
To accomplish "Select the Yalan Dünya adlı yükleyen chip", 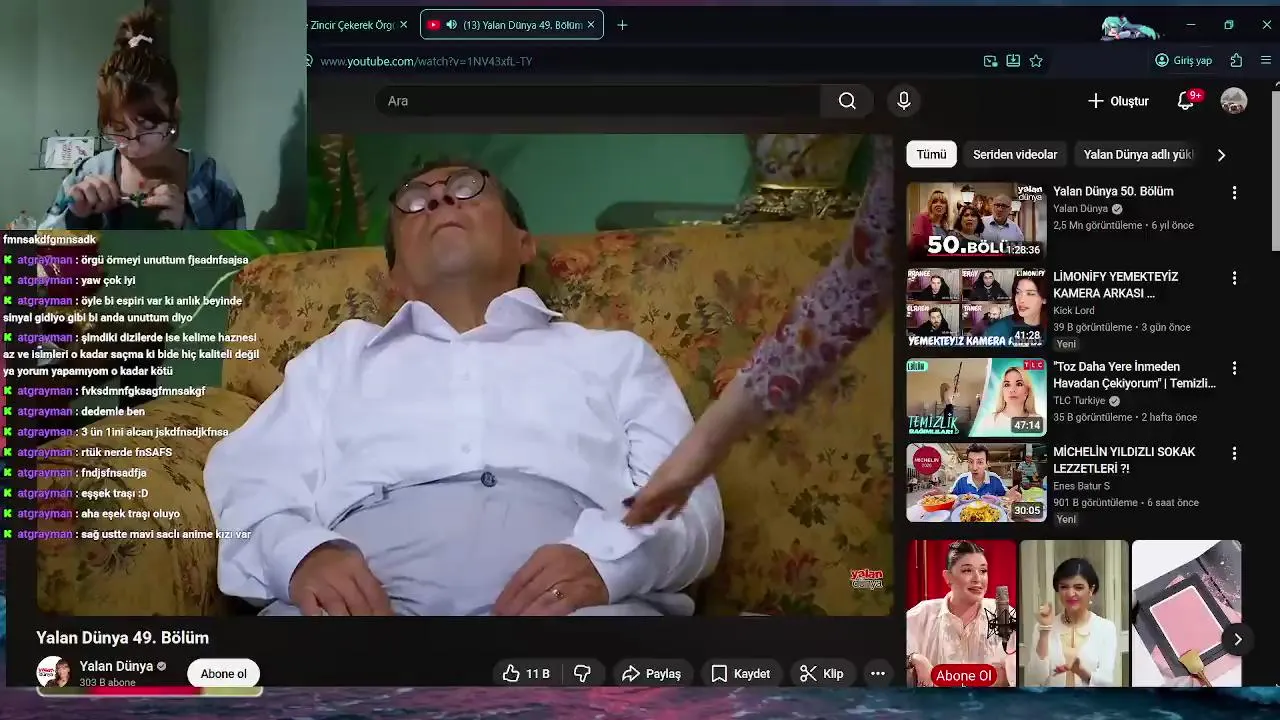I will pos(1138,155).
